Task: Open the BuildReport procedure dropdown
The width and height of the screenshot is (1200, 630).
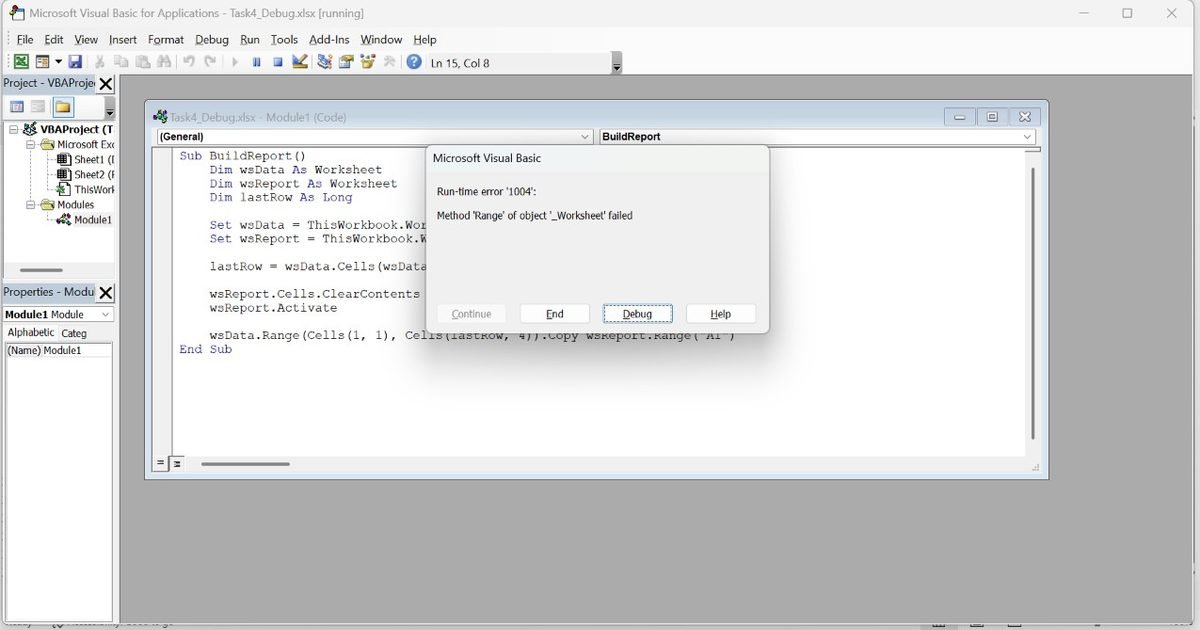Action: pyautogui.click(x=817, y=137)
